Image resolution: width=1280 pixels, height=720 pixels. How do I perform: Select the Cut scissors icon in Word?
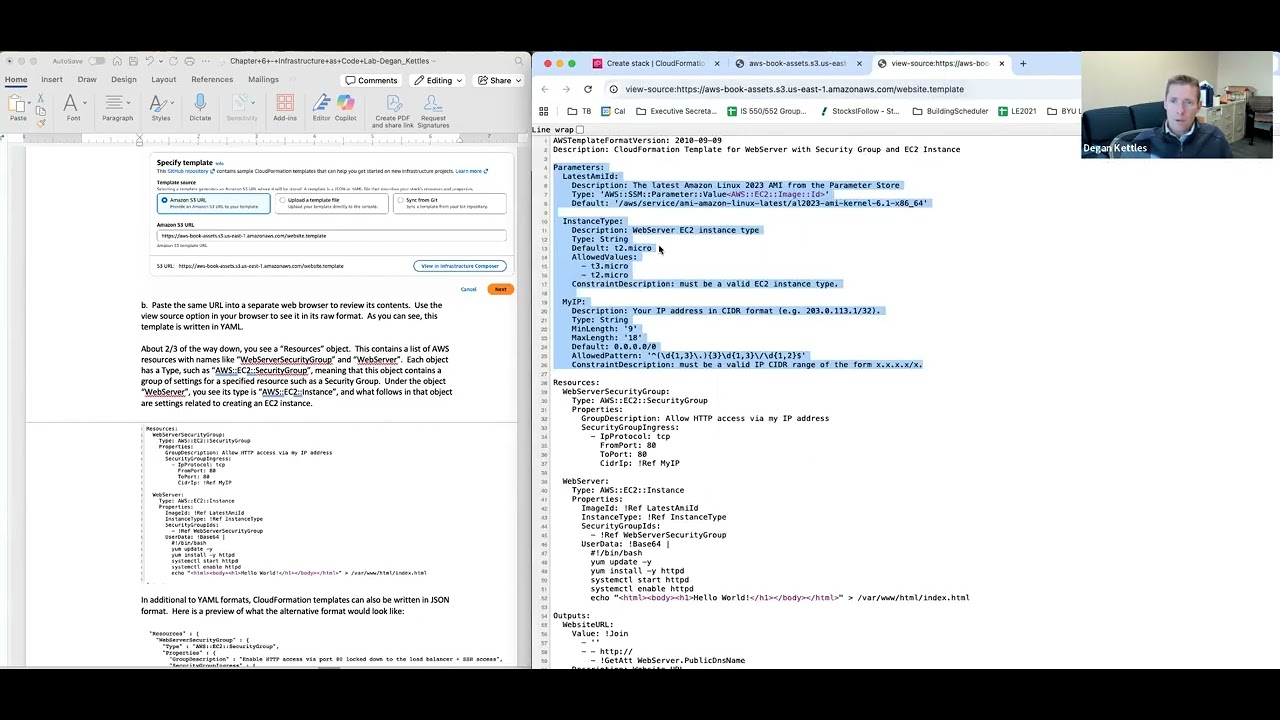40,98
